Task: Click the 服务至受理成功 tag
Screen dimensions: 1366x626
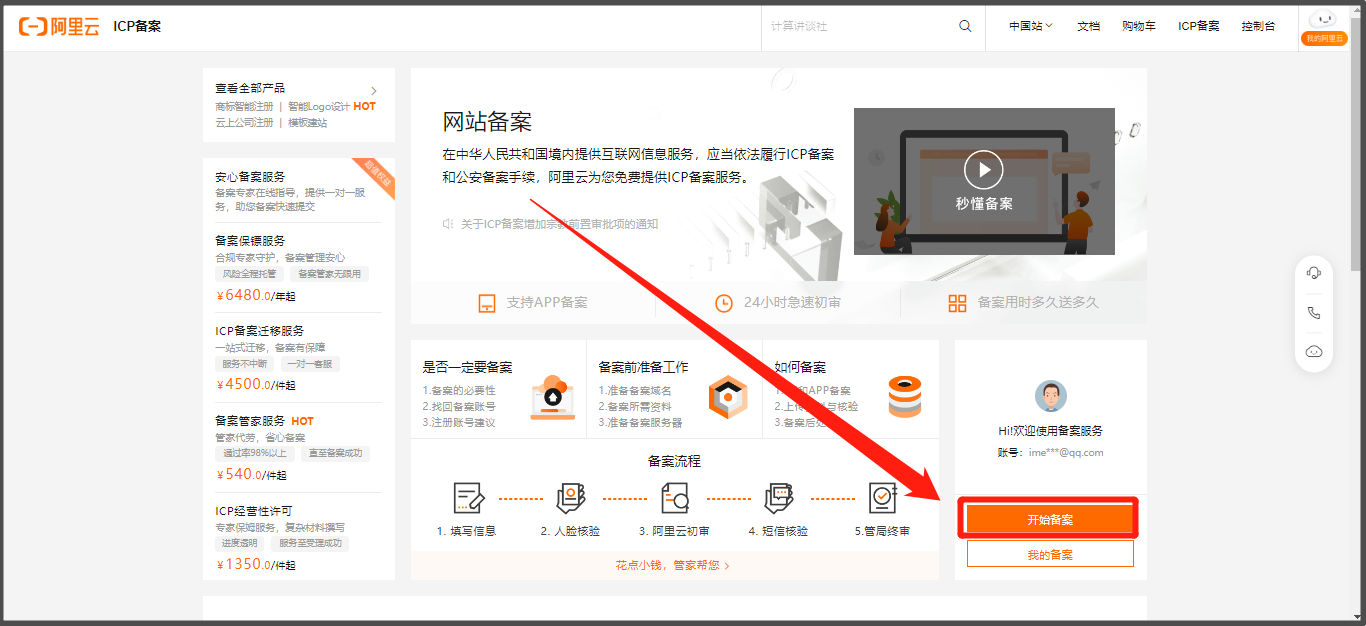Action: point(310,543)
